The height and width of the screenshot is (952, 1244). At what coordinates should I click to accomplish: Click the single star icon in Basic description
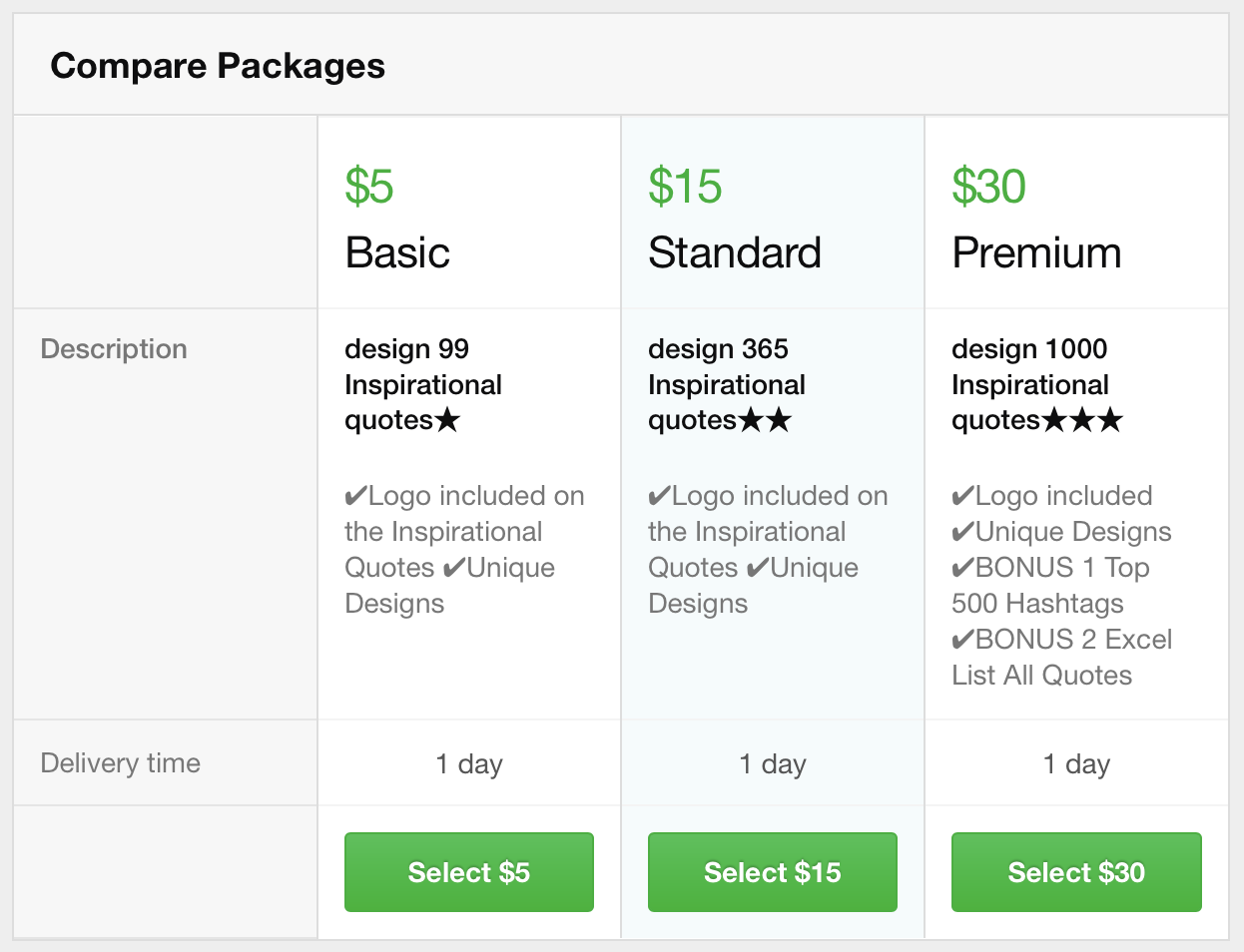click(x=447, y=420)
